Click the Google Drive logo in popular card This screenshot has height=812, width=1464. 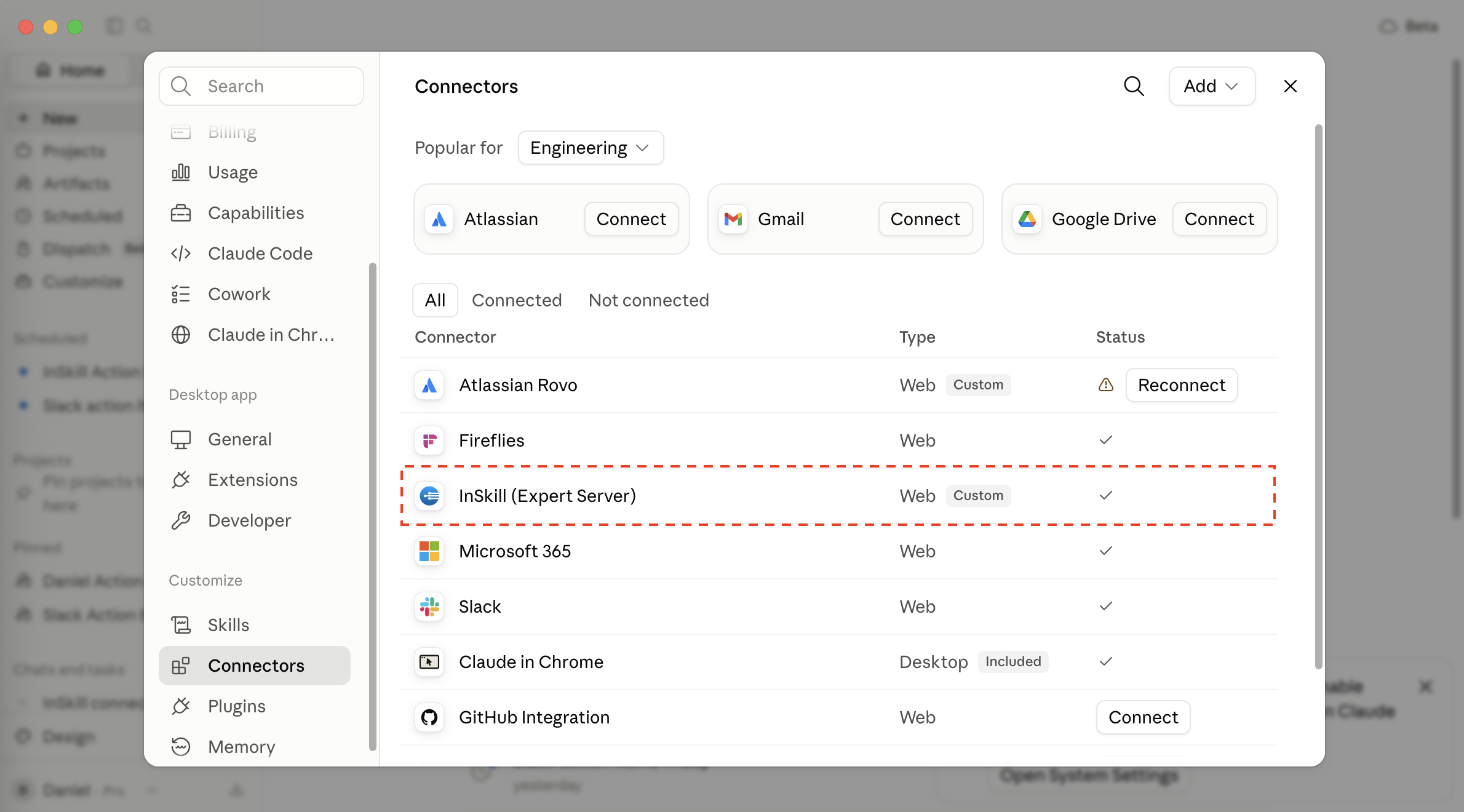pyautogui.click(x=1027, y=219)
